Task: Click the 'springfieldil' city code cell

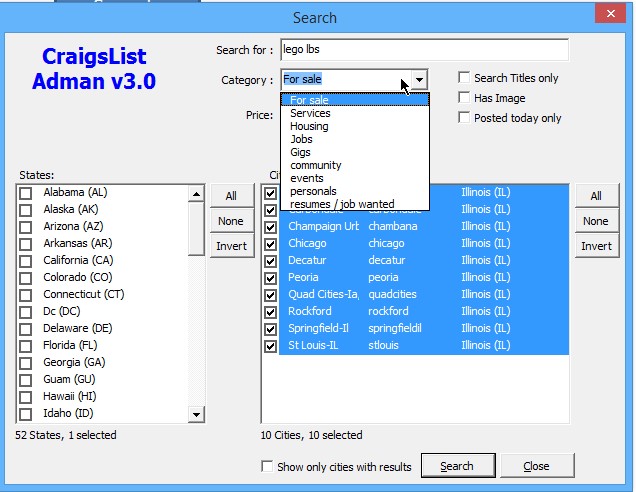Action: click(x=395, y=328)
